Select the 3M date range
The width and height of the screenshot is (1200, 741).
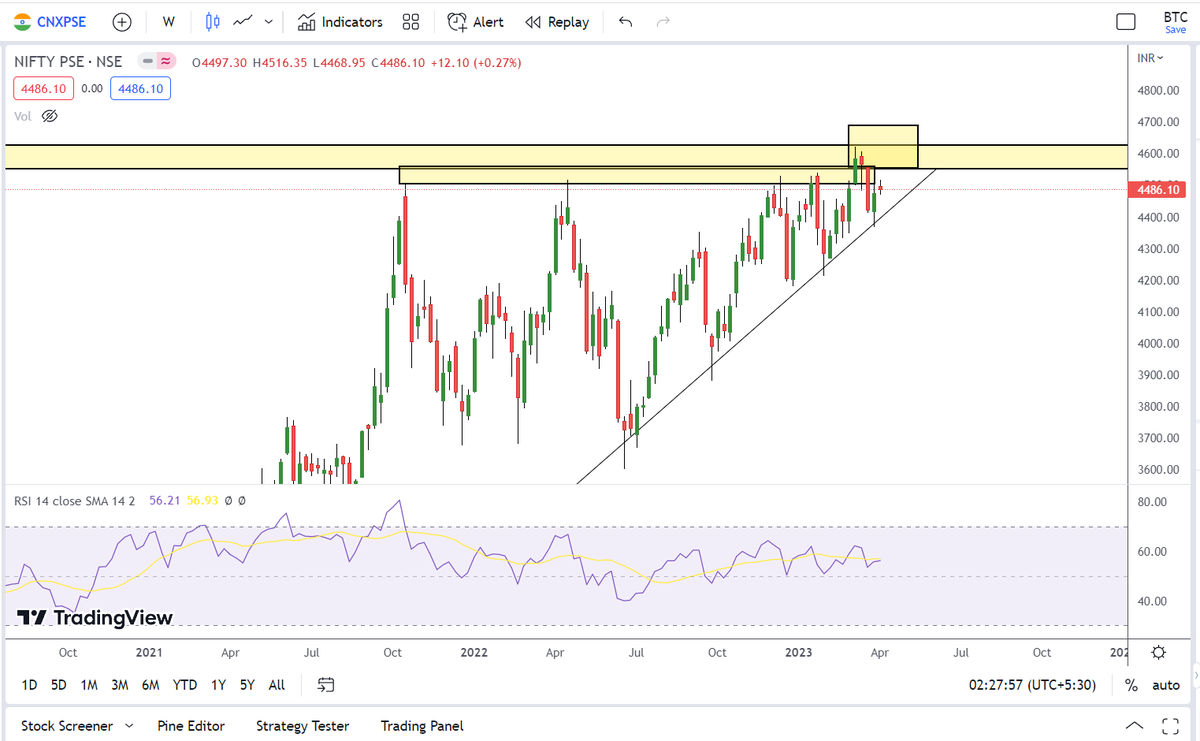click(120, 685)
